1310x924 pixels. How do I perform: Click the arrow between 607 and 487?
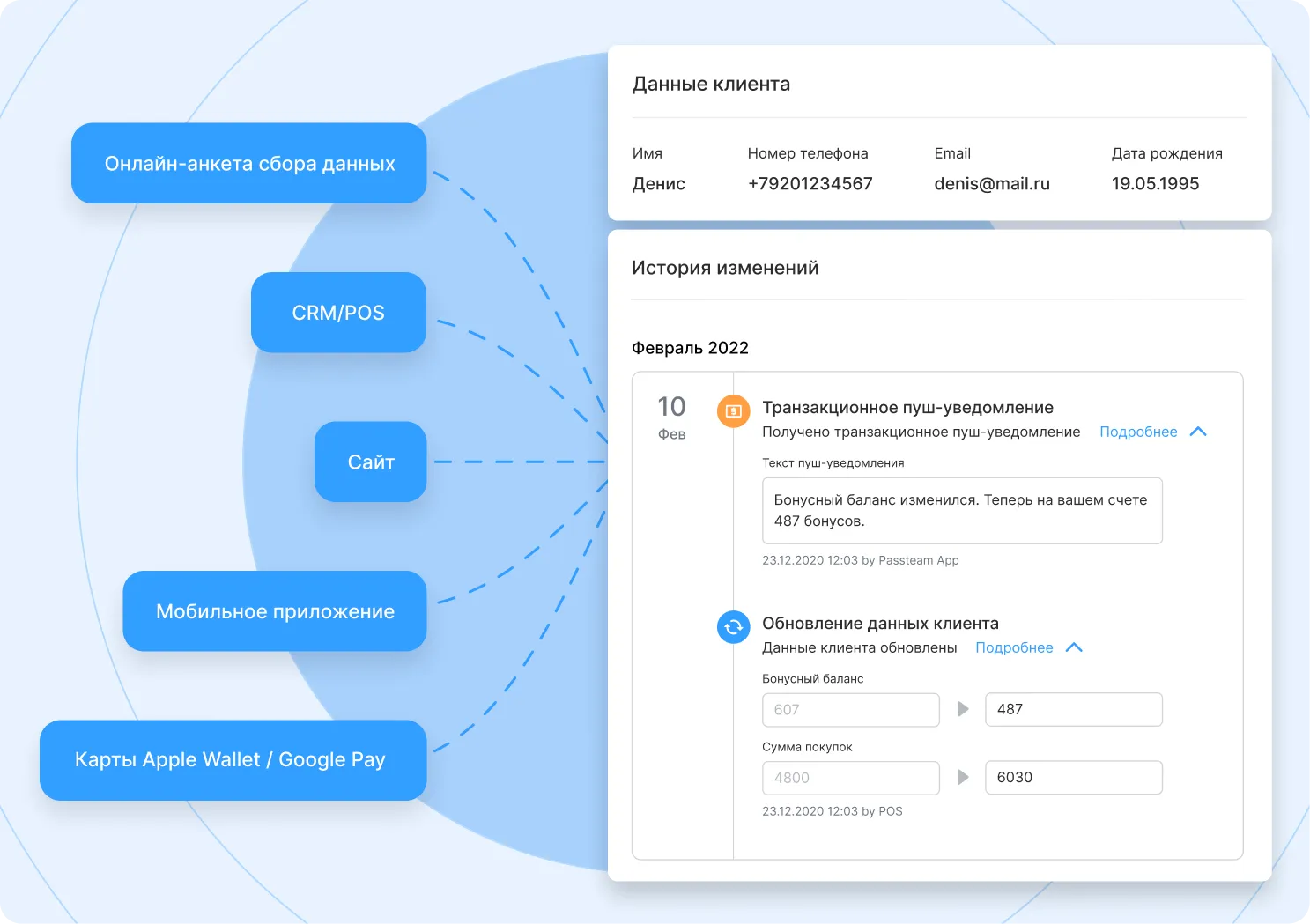pos(963,709)
